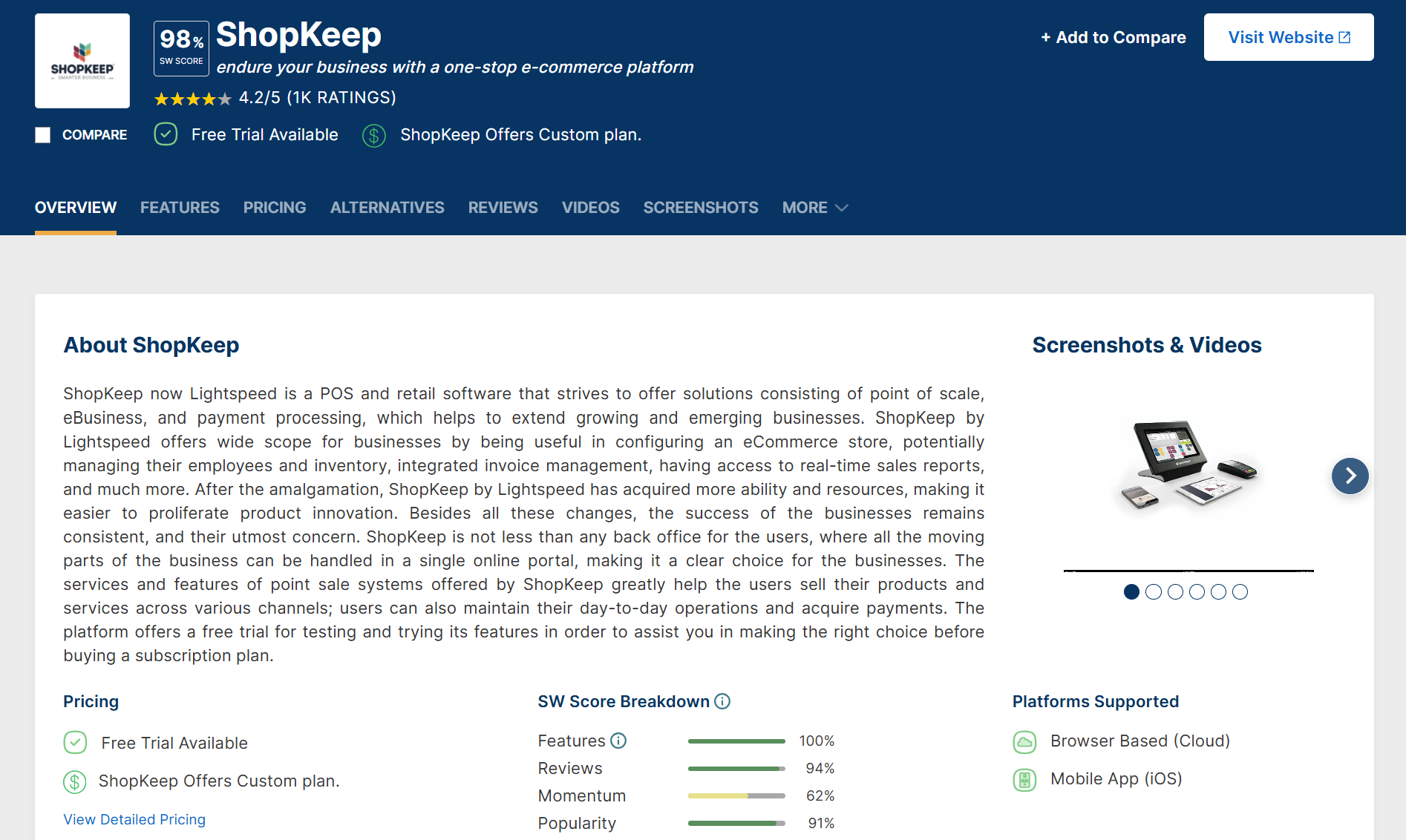Screen dimensions: 1406x840
Task: Switch to the FEATURES tab
Action: [180, 208]
